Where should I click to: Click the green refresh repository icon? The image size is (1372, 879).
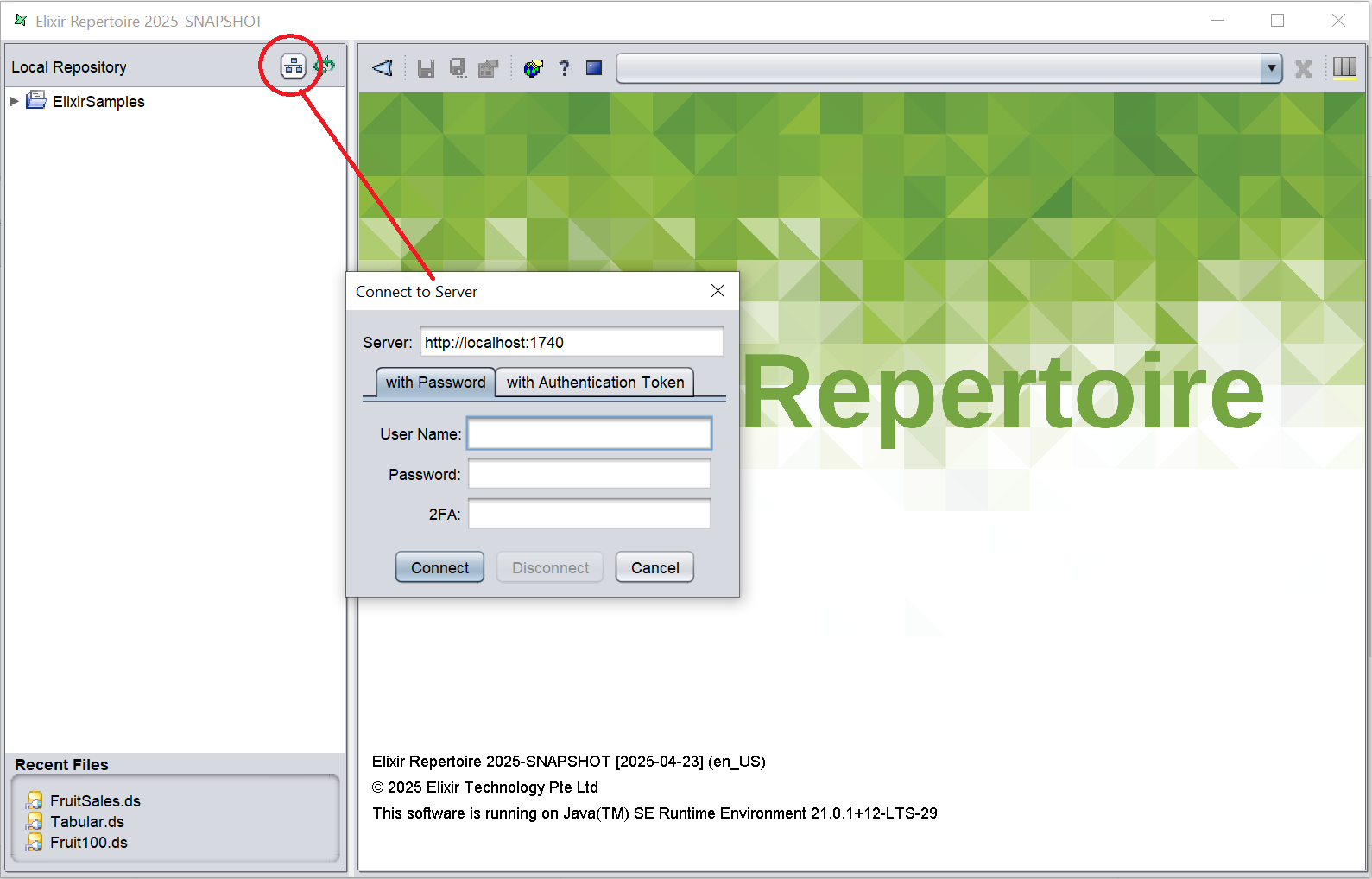[325, 66]
